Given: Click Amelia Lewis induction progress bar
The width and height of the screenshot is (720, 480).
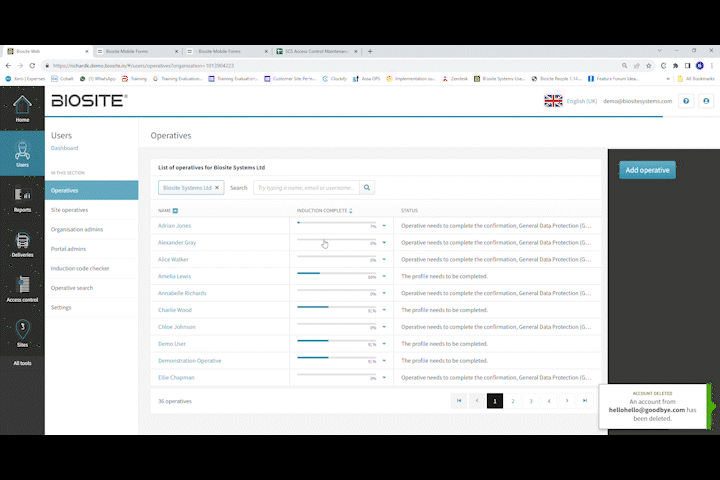Looking at the screenshot, I should pos(336,273).
